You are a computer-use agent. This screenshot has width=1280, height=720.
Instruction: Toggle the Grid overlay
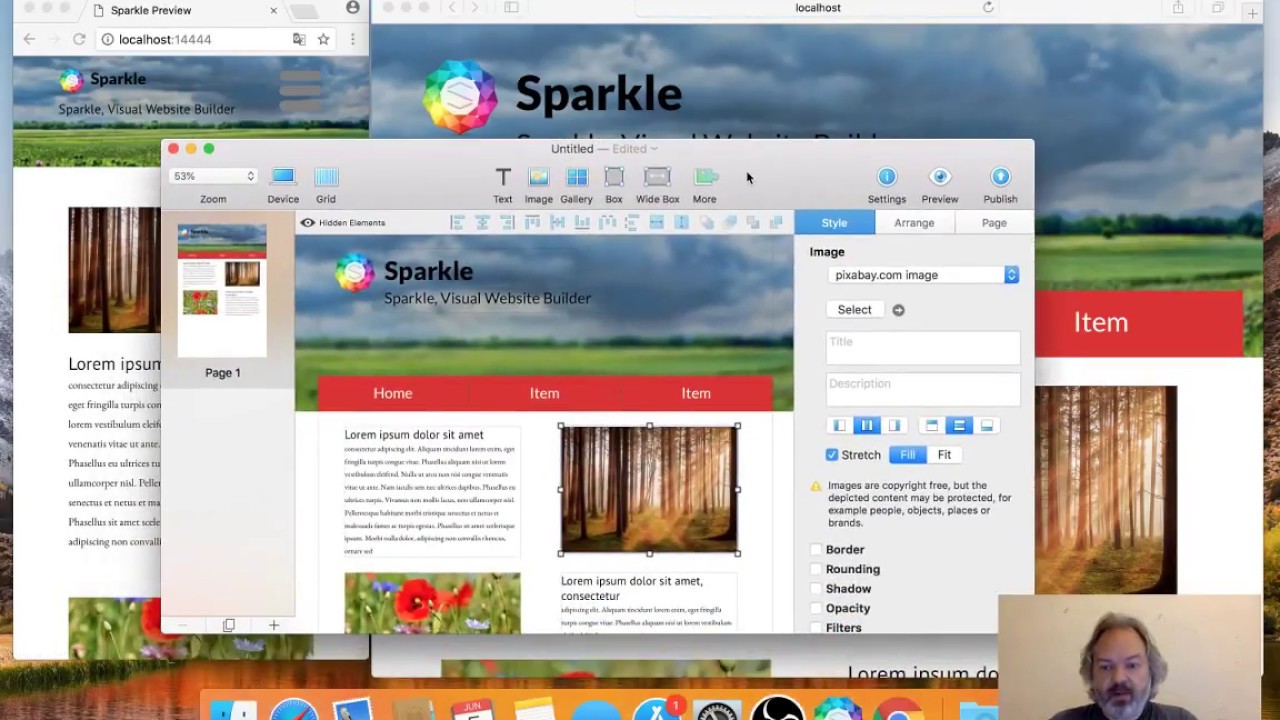point(326,178)
